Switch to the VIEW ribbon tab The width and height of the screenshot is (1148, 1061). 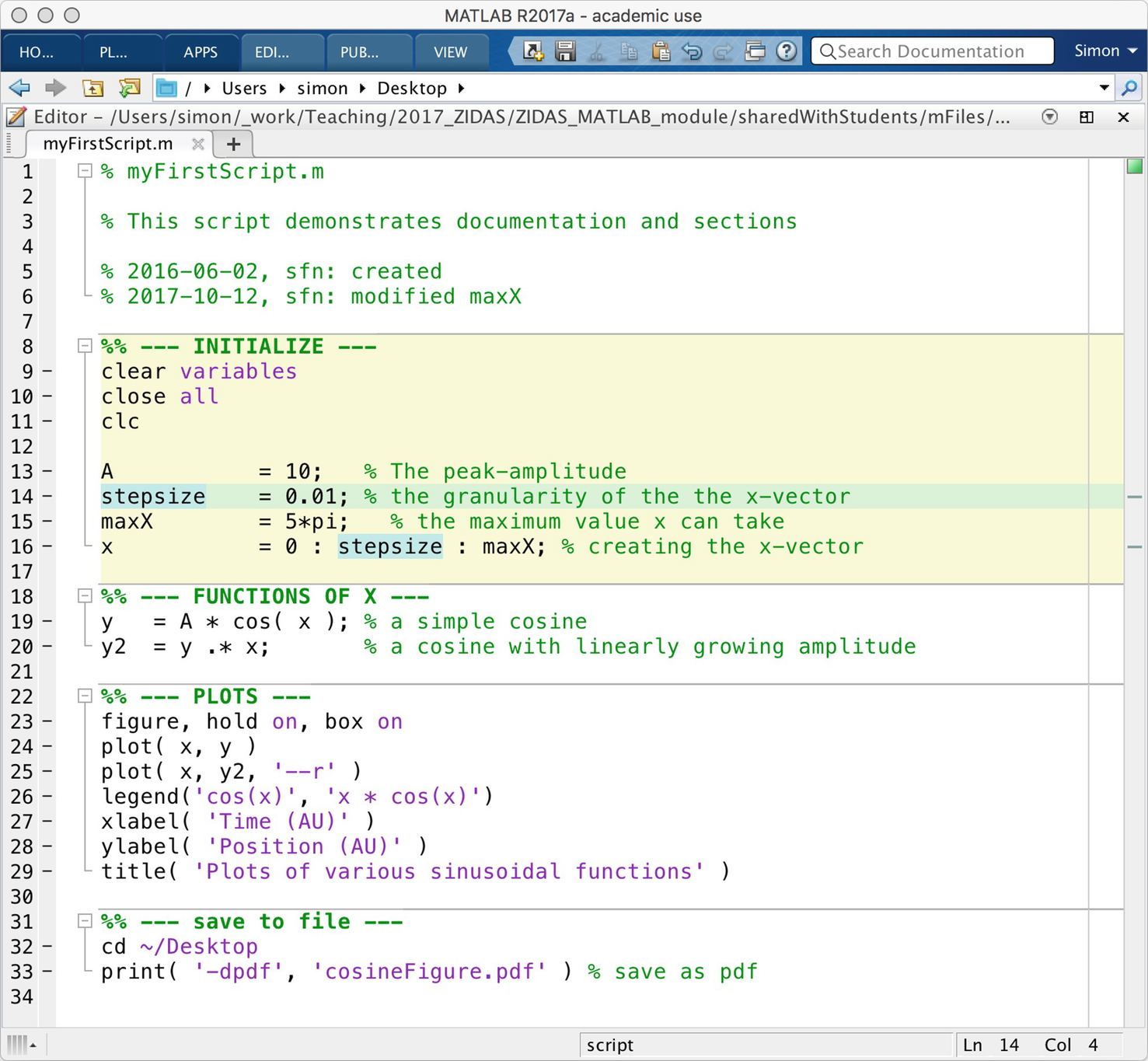point(450,52)
